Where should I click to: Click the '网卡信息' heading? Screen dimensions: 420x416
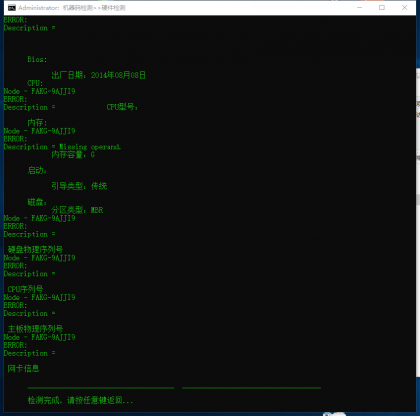[23, 368]
